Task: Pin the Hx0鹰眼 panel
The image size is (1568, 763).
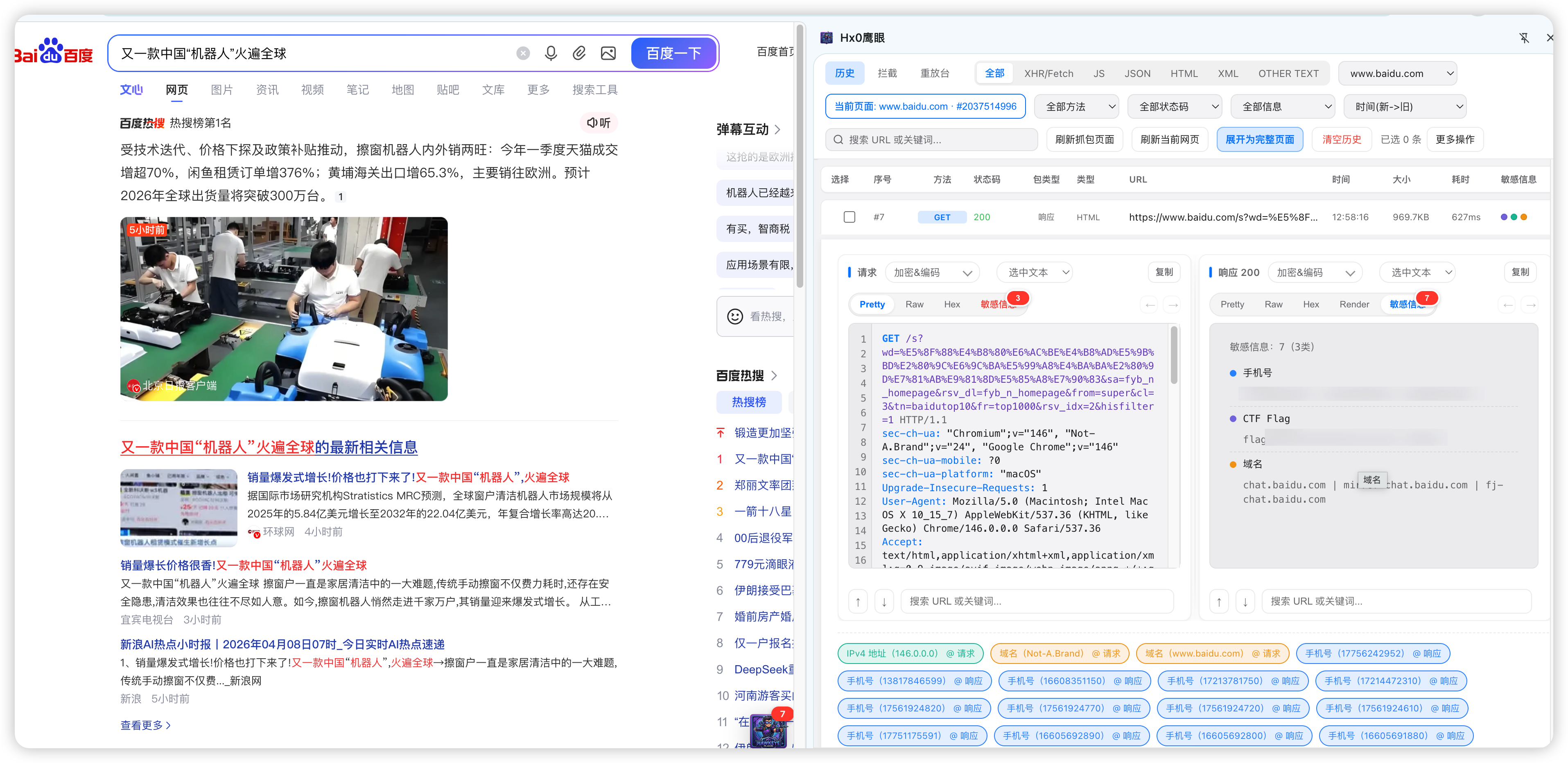Action: [1523, 38]
